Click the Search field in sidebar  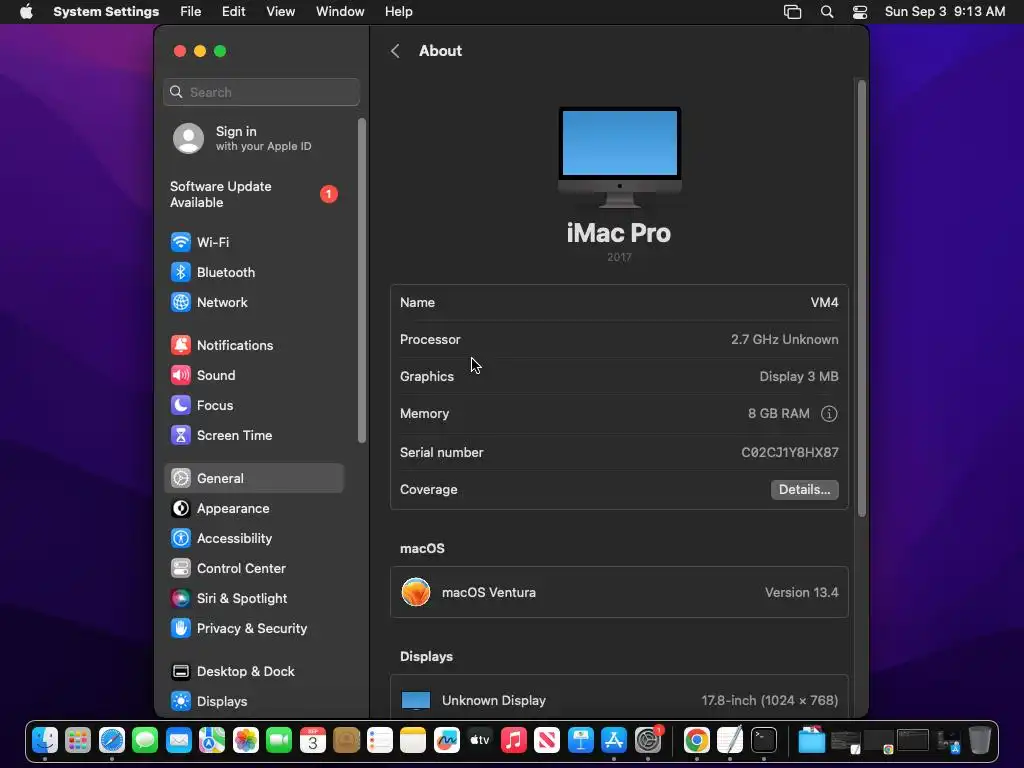(x=261, y=92)
